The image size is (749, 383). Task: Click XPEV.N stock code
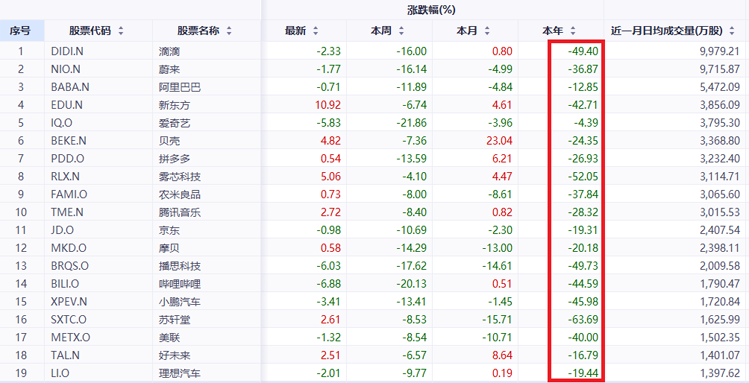click(69, 301)
